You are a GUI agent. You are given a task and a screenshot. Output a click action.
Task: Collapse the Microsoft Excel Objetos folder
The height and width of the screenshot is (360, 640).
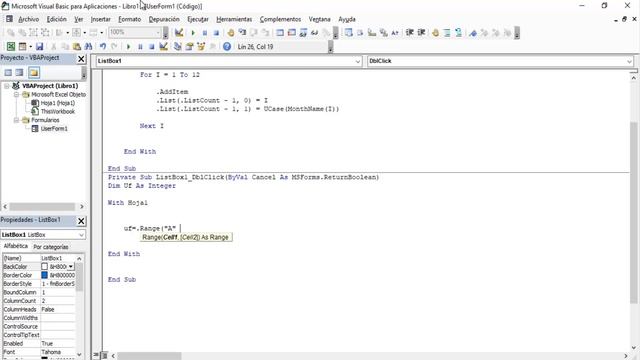click(16, 95)
